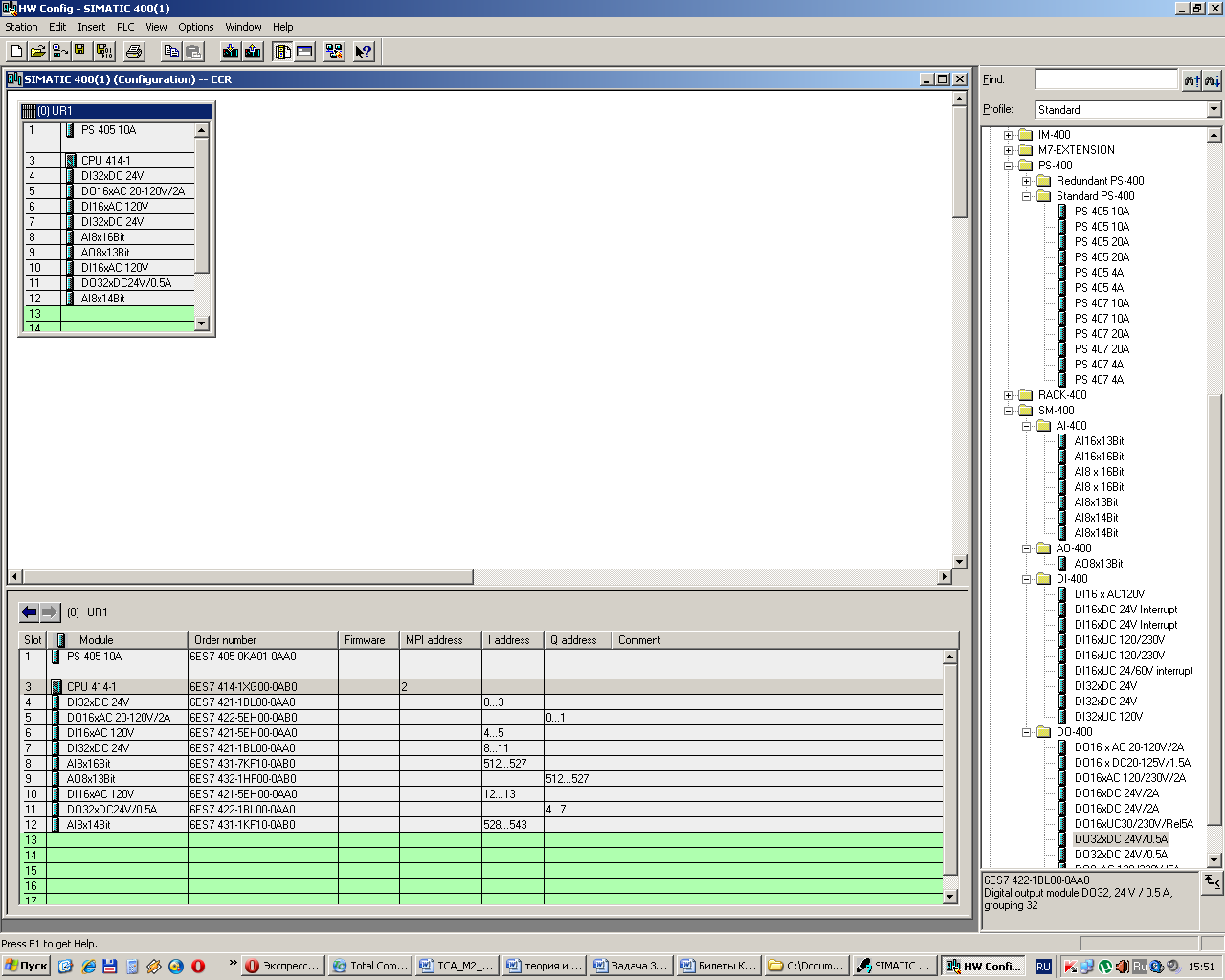Image resolution: width=1225 pixels, height=980 pixels.
Task: Click the Configure Network icon
Action: pyautogui.click(x=334, y=52)
